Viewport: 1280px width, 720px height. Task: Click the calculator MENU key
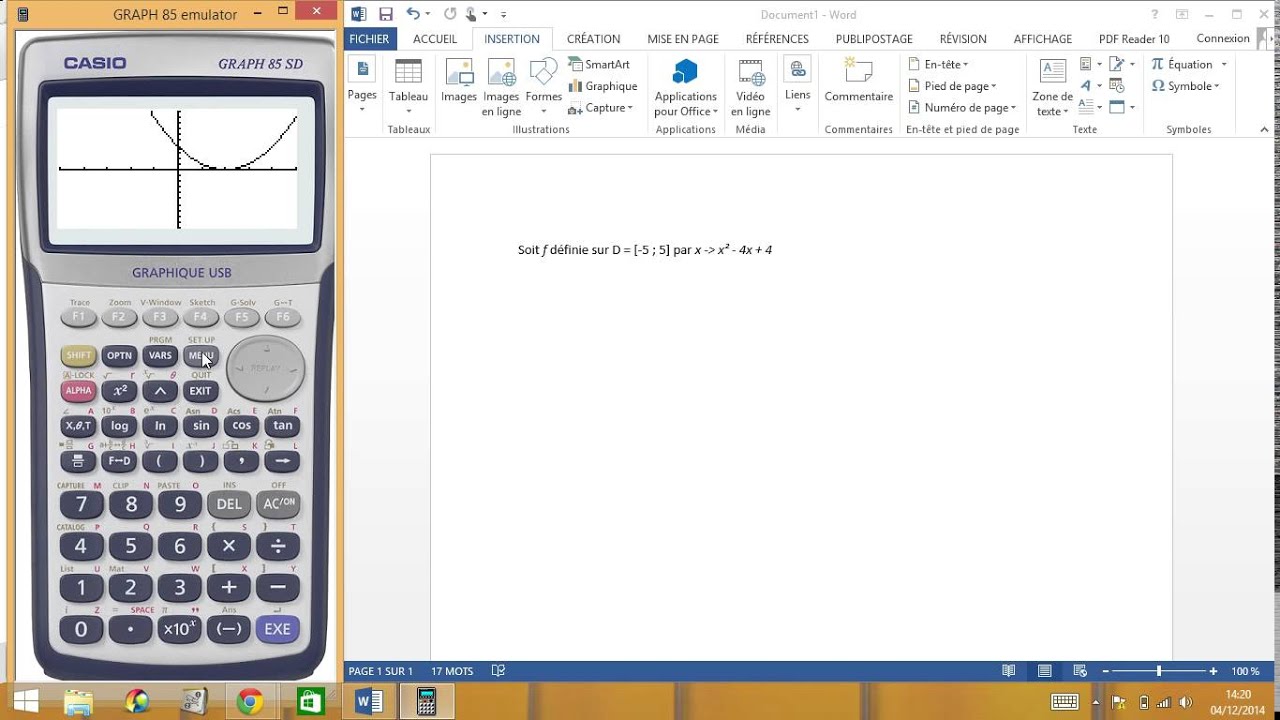(201, 355)
